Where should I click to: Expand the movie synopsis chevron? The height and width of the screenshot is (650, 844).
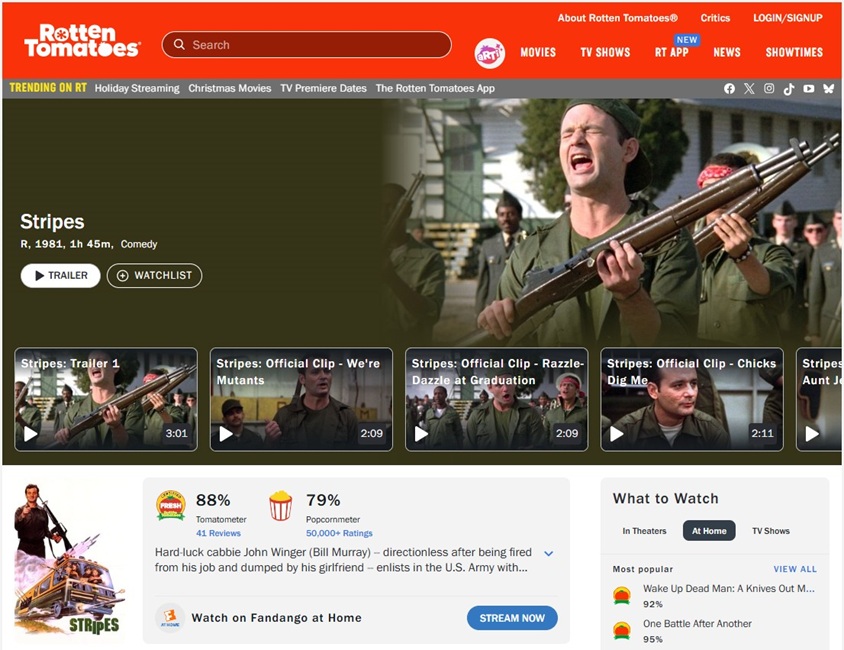pos(548,553)
